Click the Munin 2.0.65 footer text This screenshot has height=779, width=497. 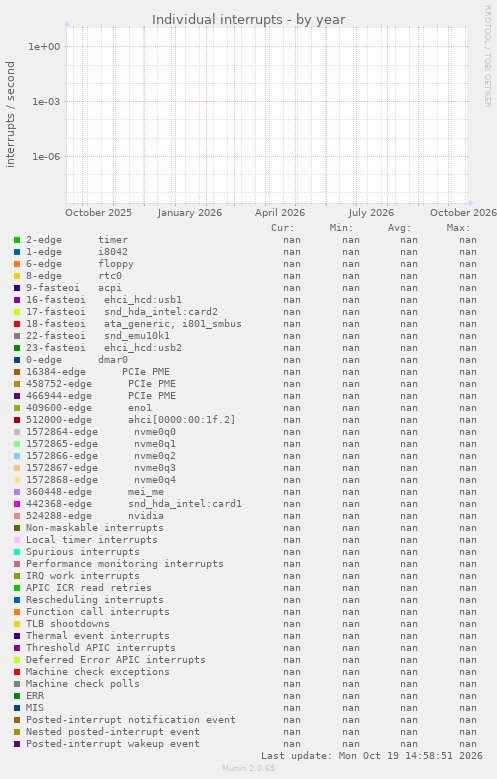(248, 768)
